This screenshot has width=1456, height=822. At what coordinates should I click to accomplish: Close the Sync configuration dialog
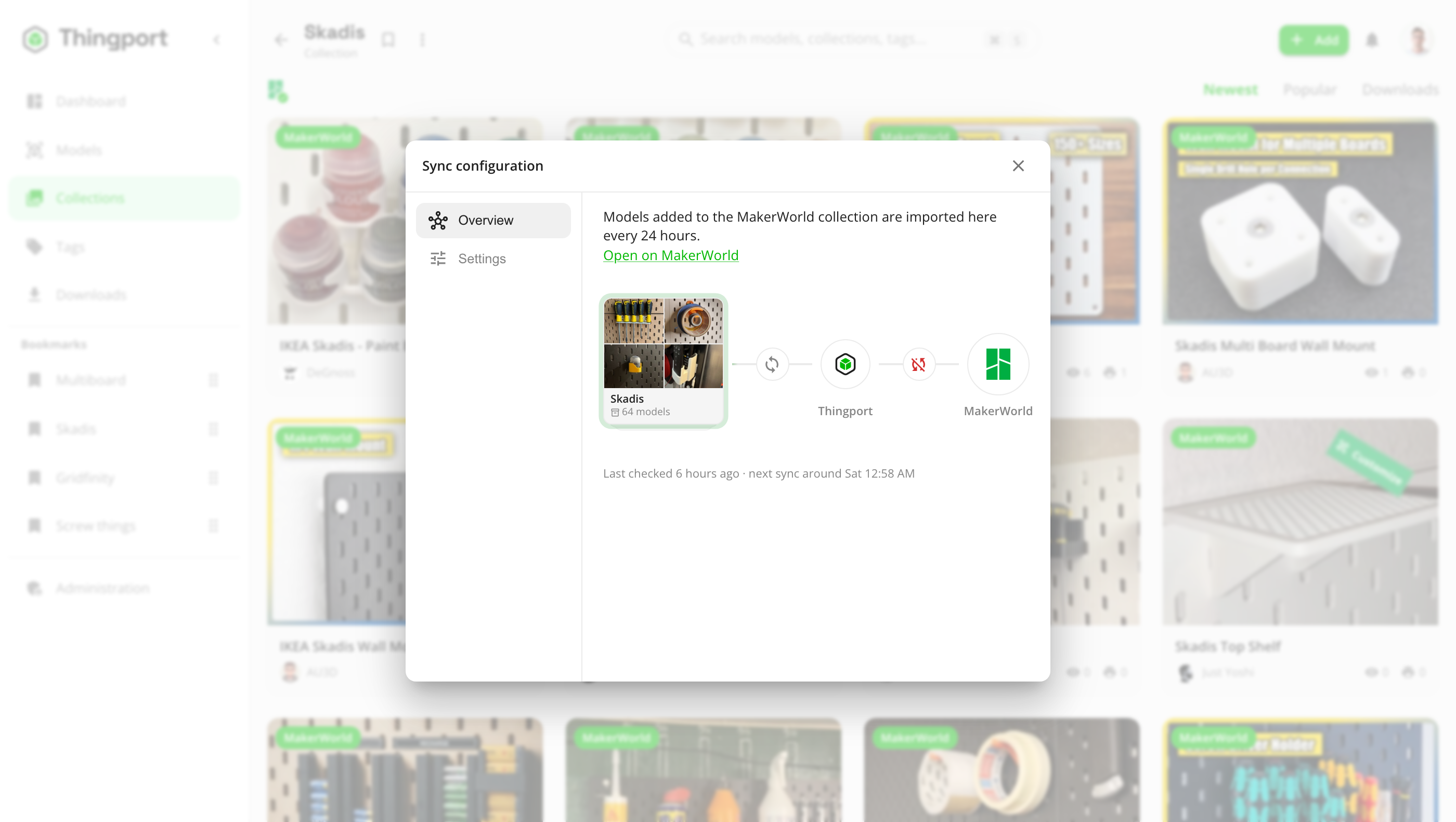[x=1018, y=165]
